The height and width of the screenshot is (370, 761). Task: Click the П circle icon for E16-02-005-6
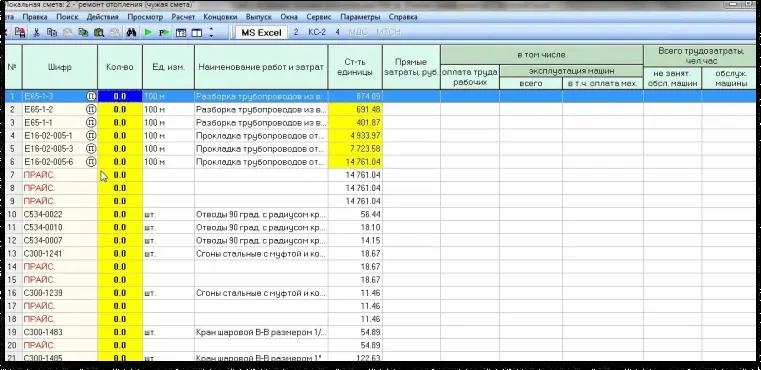91,162
